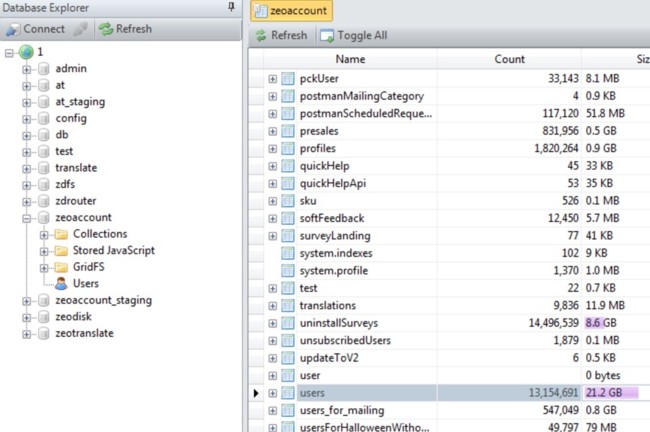650x432 pixels.
Task: Click the GridFS folder icon
Action: click(x=61, y=267)
